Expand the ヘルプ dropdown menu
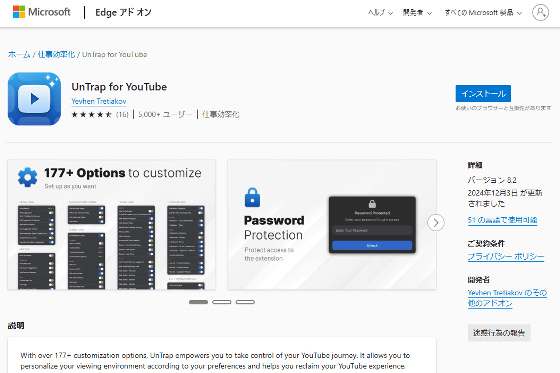 pos(380,13)
